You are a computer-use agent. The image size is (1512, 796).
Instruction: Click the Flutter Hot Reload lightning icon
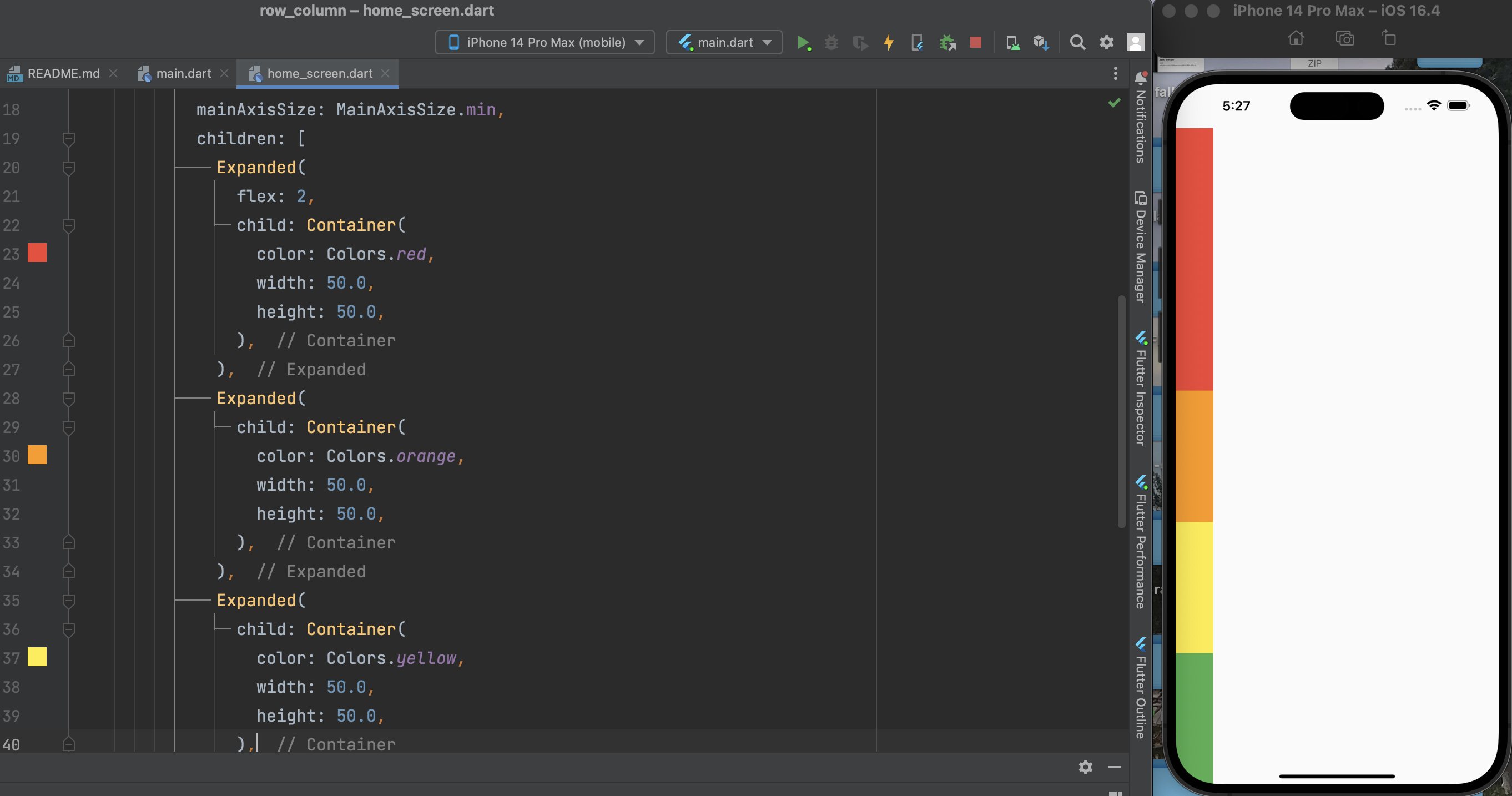point(889,43)
